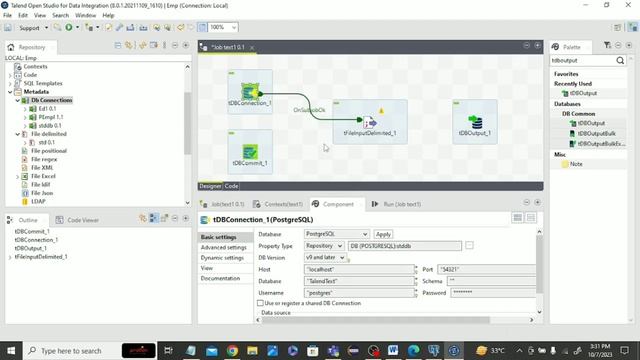
Task: Open Task View on taskbar
Action: tap(168, 351)
